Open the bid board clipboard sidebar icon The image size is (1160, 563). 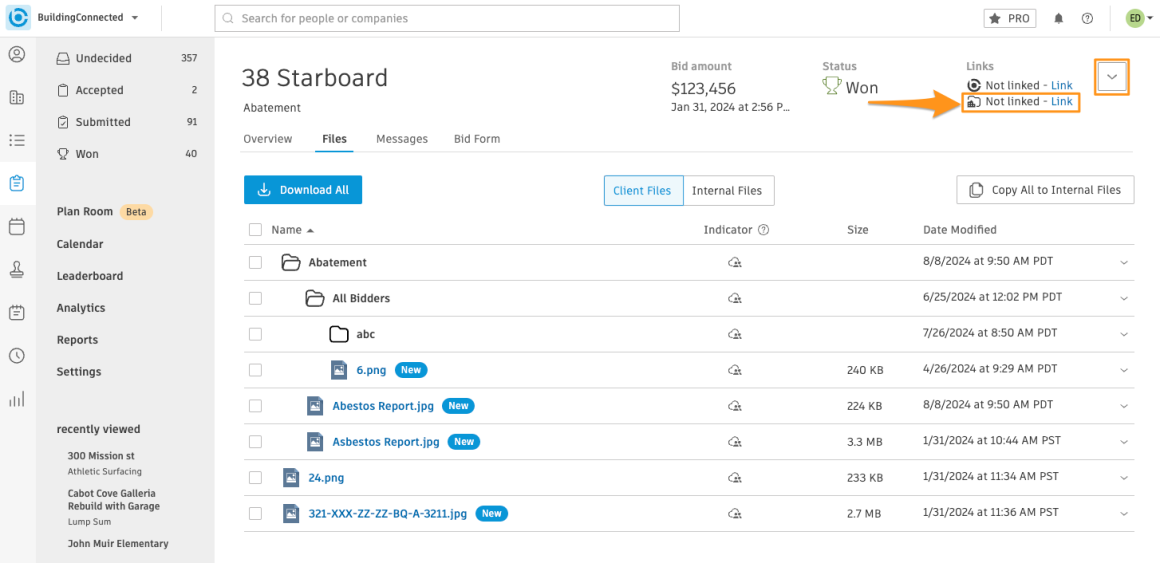click(16, 183)
